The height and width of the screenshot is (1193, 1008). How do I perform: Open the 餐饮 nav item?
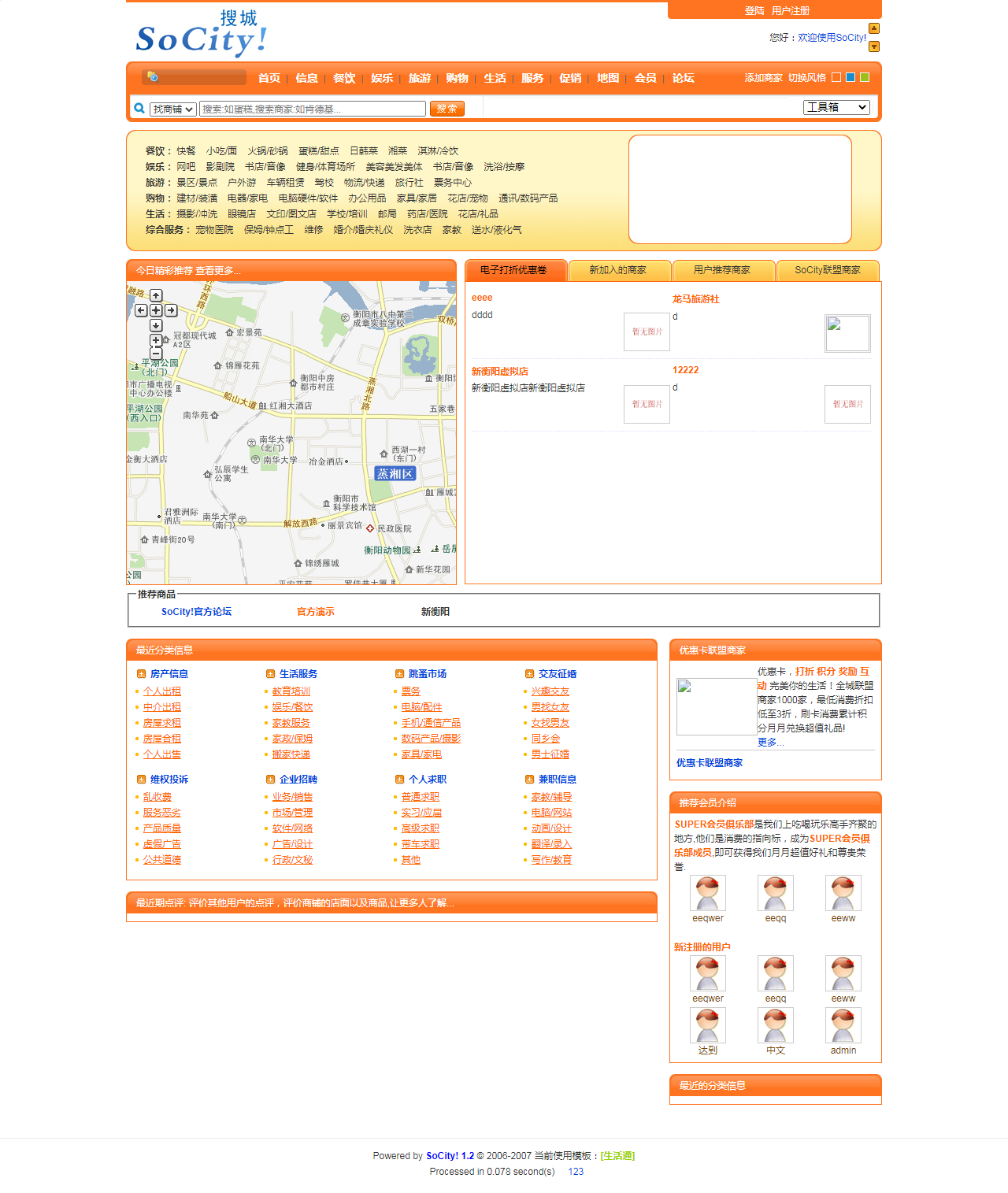coord(344,78)
